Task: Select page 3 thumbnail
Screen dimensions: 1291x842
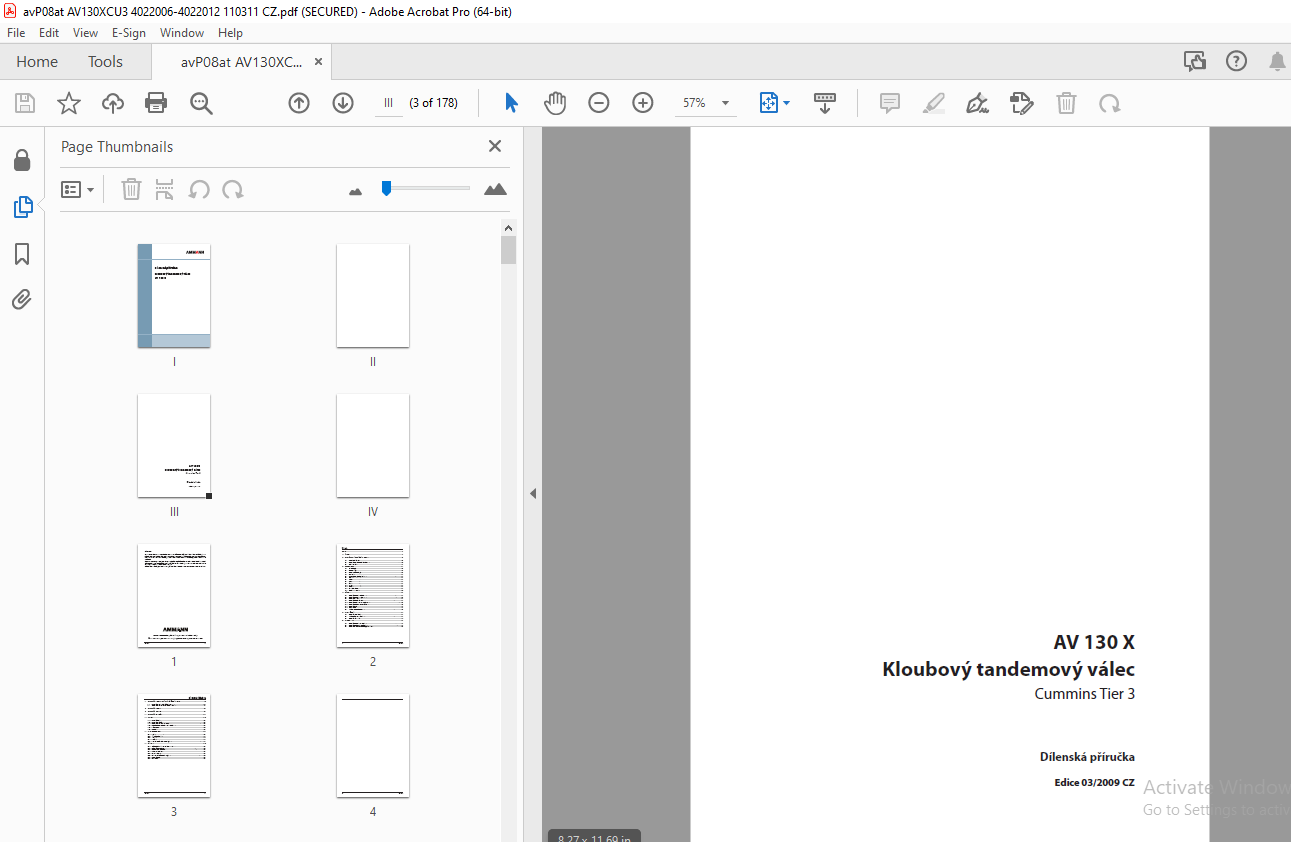Action: point(174,746)
